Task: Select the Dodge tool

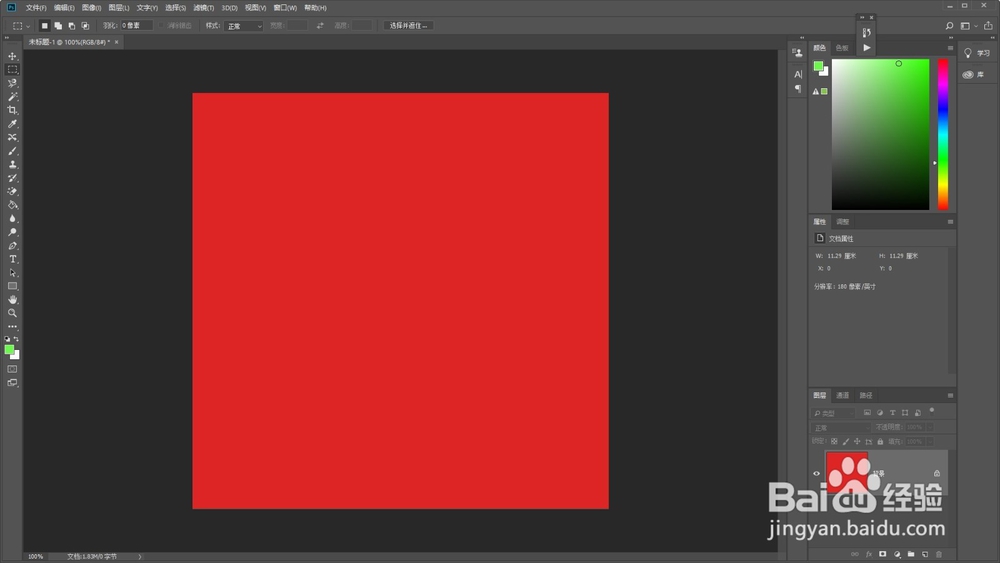Action: (x=12, y=232)
